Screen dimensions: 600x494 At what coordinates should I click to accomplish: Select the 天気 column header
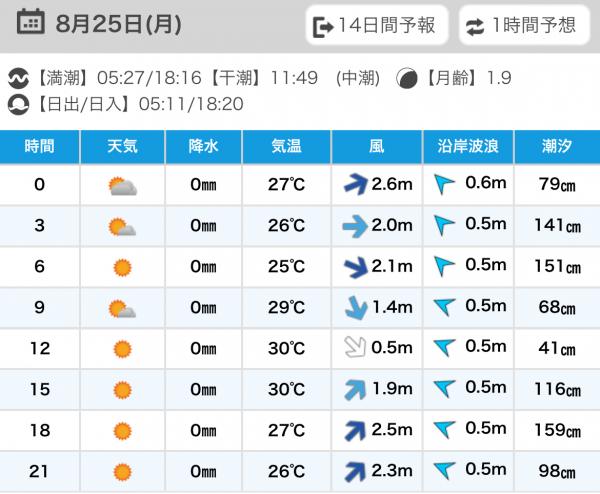coord(122,147)
